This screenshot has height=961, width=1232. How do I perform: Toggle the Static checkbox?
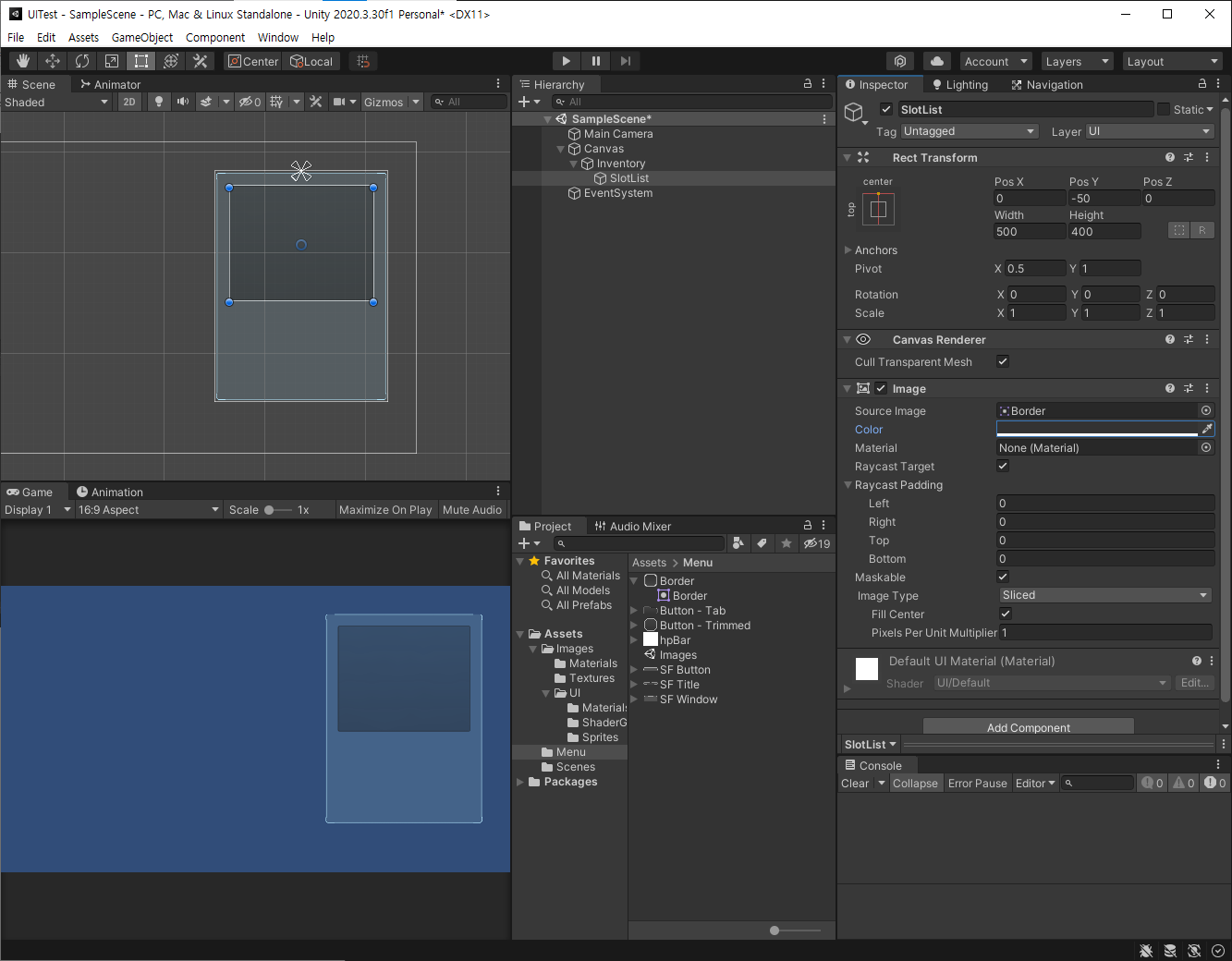(1164, 109)
